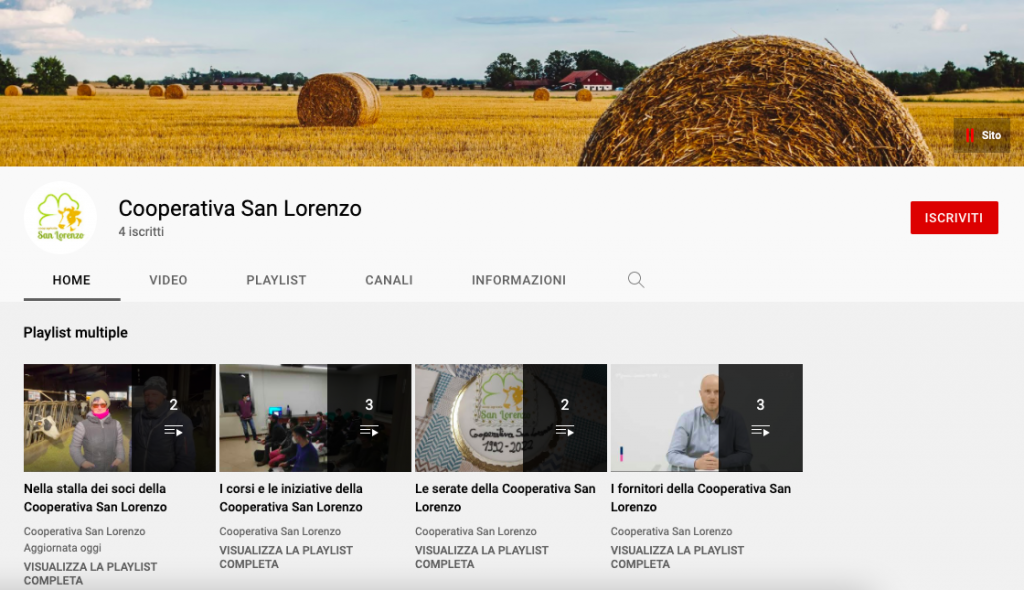
Task: Click the red ISCRIVITI subscribe button
Action: pyautogui.click(x=953, y=218)
